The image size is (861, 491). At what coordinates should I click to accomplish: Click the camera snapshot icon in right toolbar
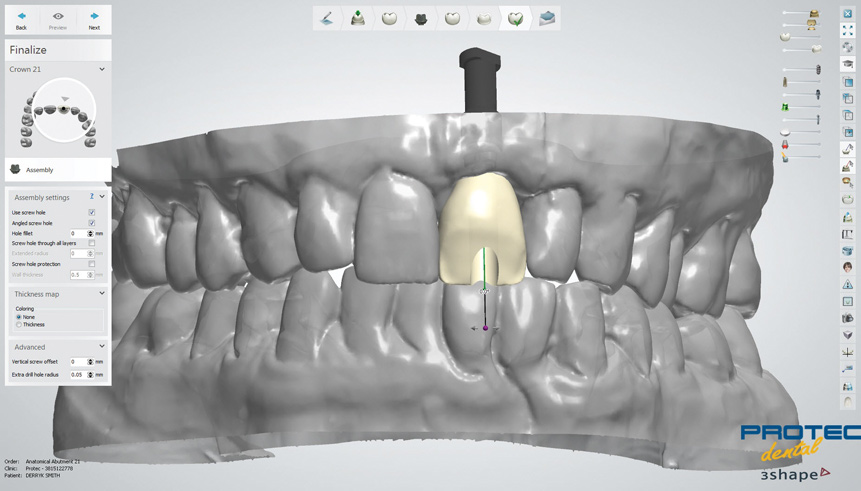[x=848, y=318]
